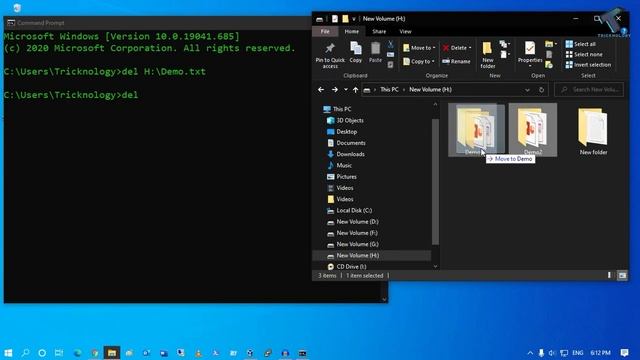Select Pictures in navigation pane

point(342,176)
